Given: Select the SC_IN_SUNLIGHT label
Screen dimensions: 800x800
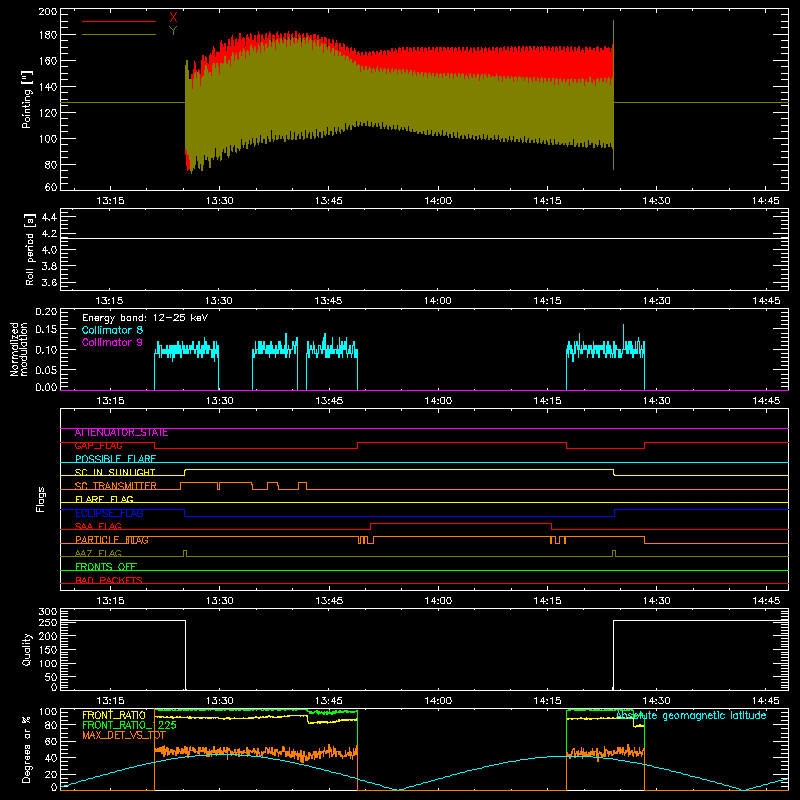Looking at the screenshot, I should coord(115,472).
